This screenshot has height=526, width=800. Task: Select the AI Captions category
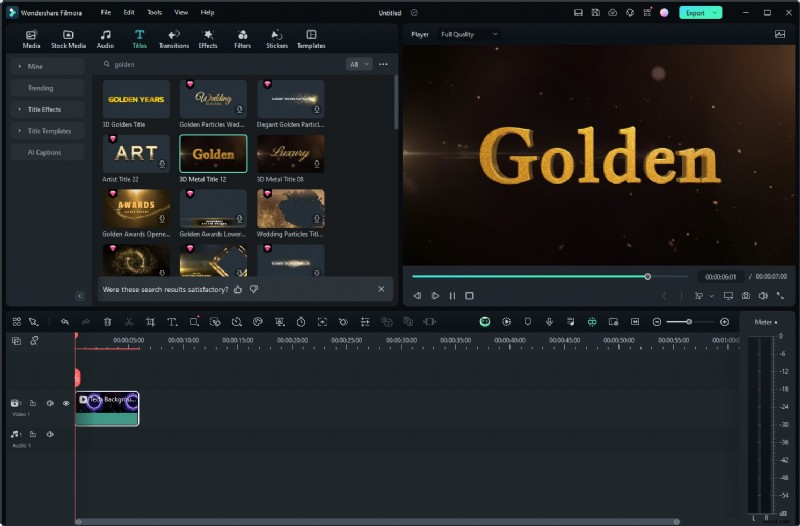[x=47, y=152]
